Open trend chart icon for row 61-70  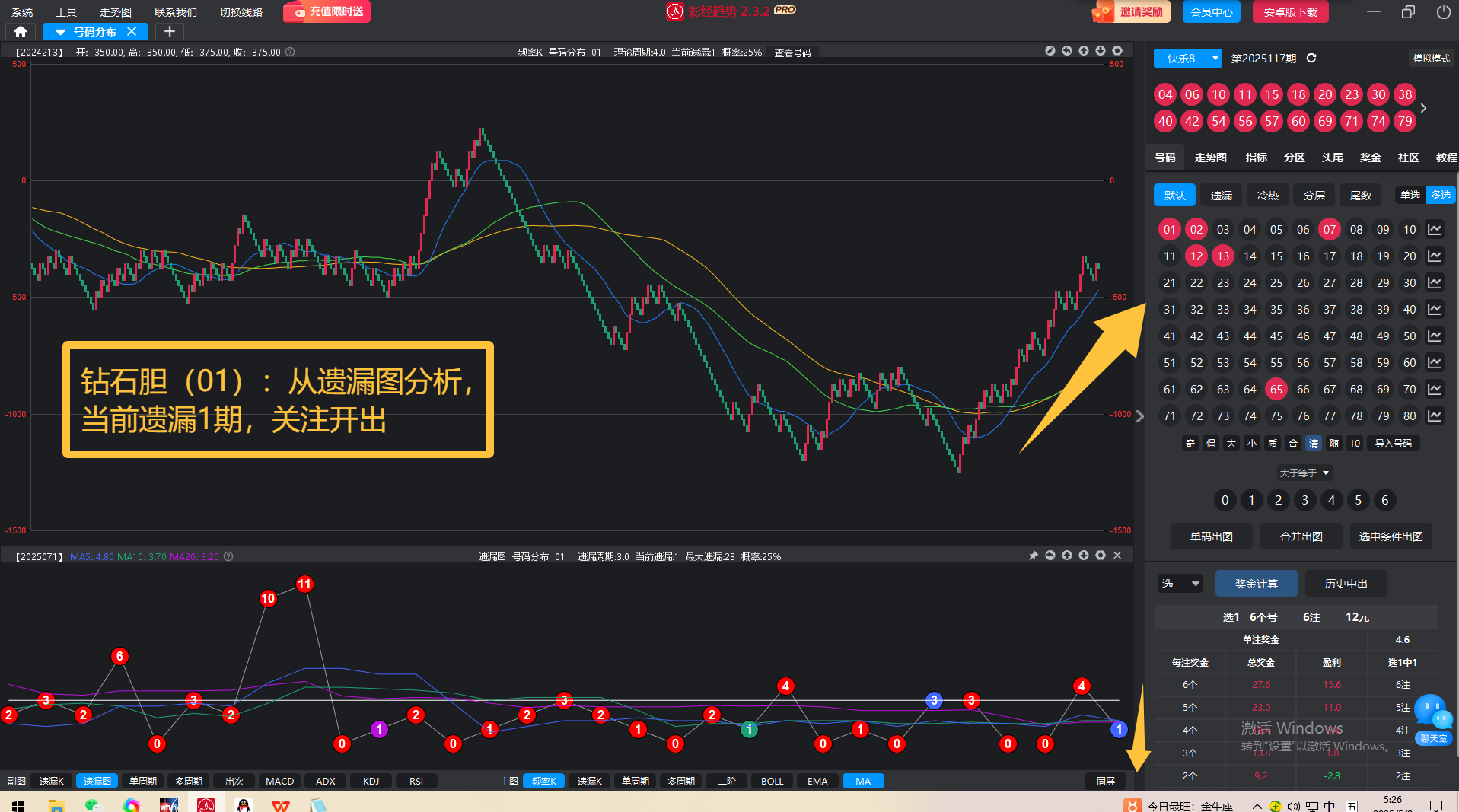point(1435,389)
